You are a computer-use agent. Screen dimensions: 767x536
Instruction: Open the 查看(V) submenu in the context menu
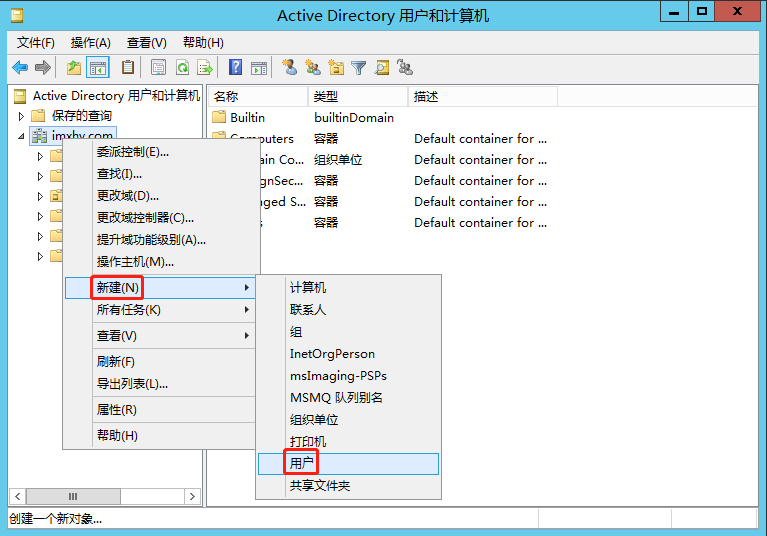coord(160,335)
